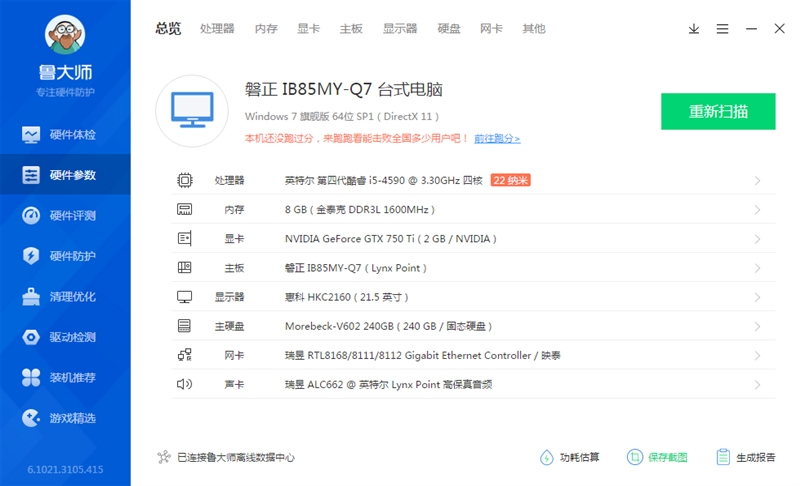Image resolution: width=800 pixels, height=486 pixels.
Task: Click the 鲁大师 avatar logo
Action: pyautogui.click(x=65, y=34)
